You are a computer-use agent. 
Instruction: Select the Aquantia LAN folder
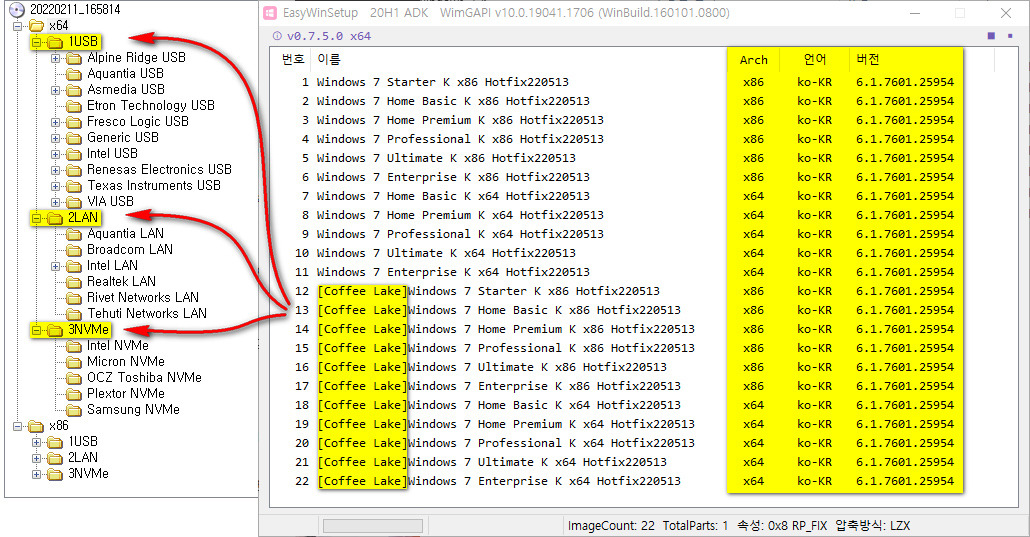click(x=125, y=233)
